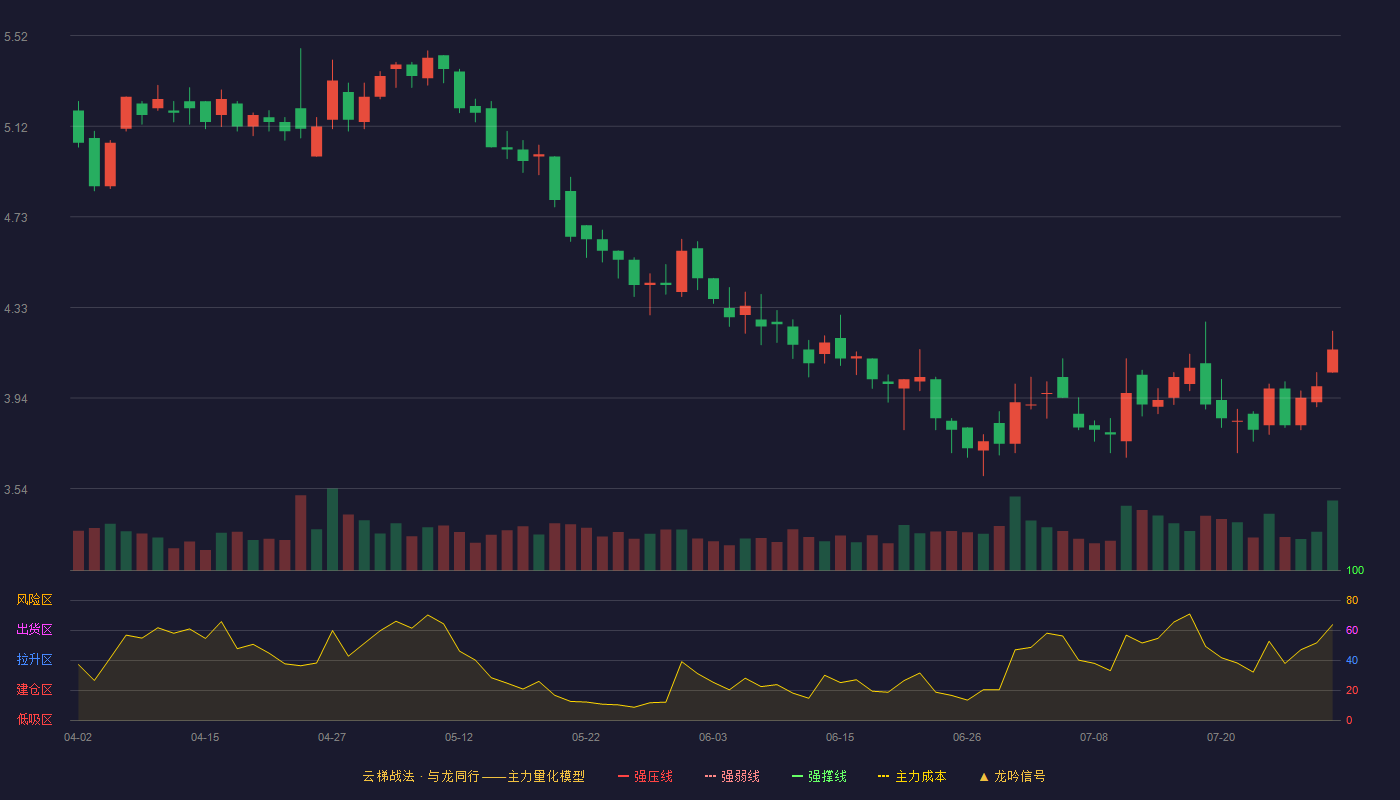
Task: Click the 3.54 price axis label
Action: [16, 490]
